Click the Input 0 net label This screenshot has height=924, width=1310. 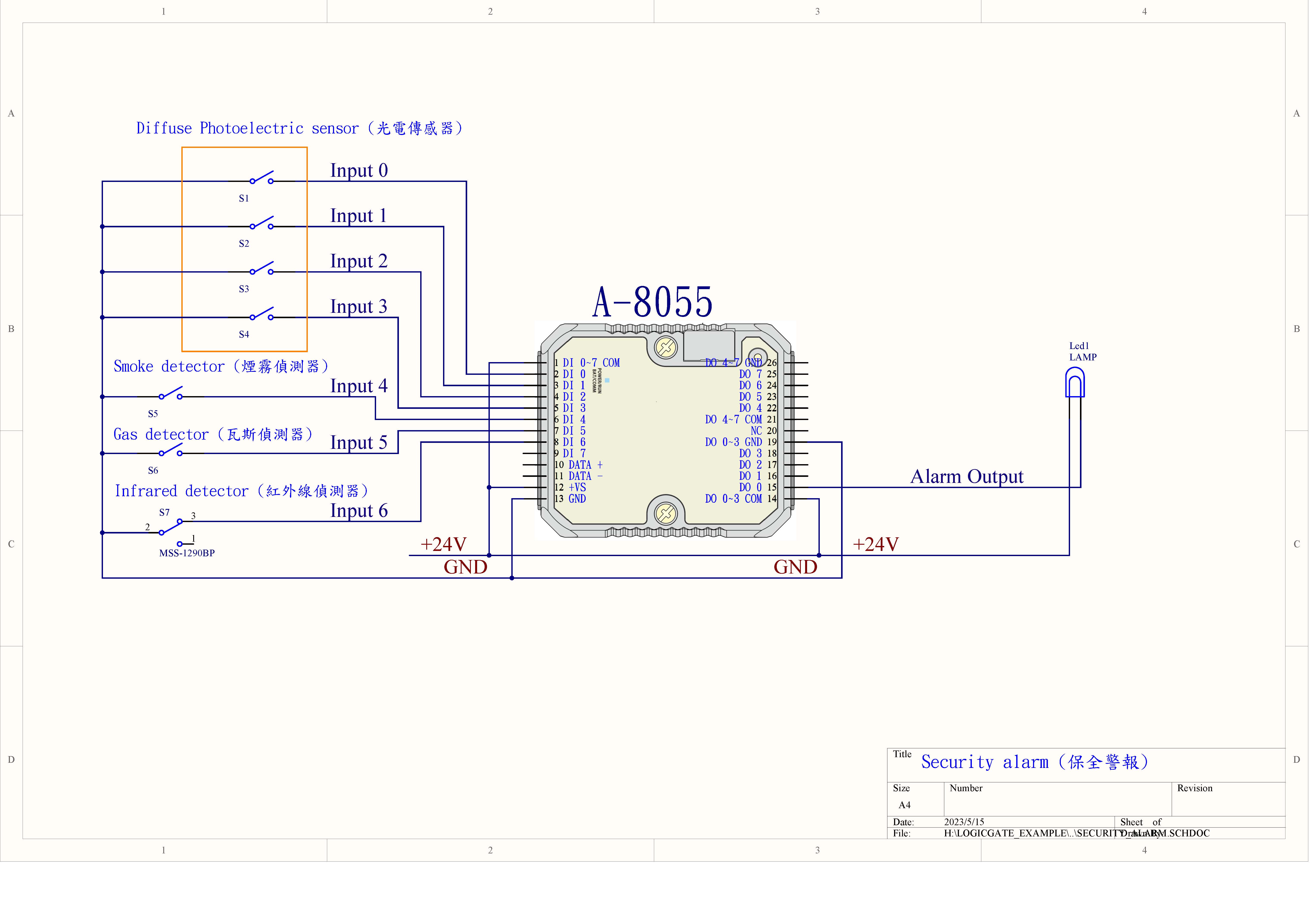click(359, 170)
